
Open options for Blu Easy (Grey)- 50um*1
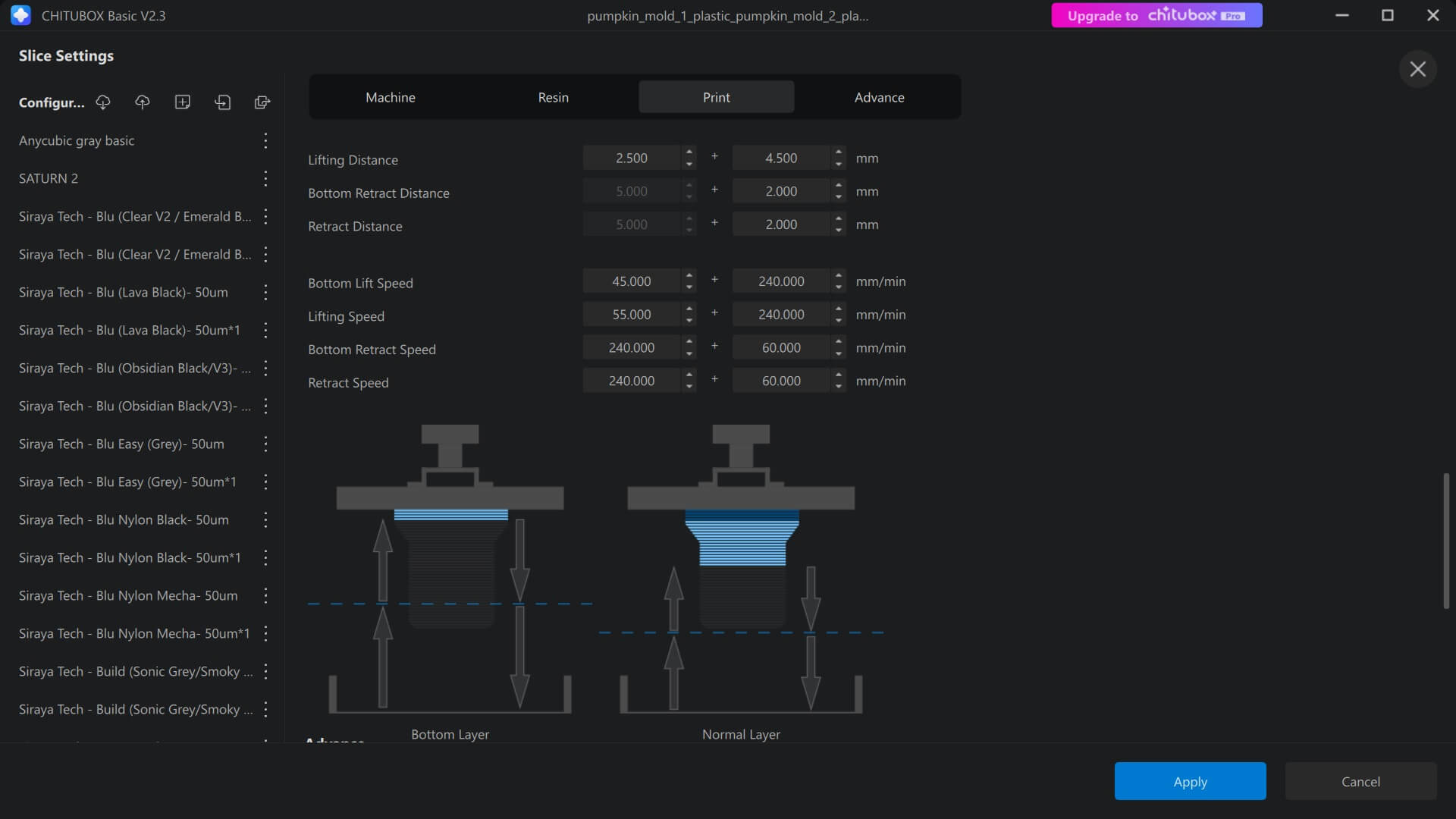click(x=265, y=482)
